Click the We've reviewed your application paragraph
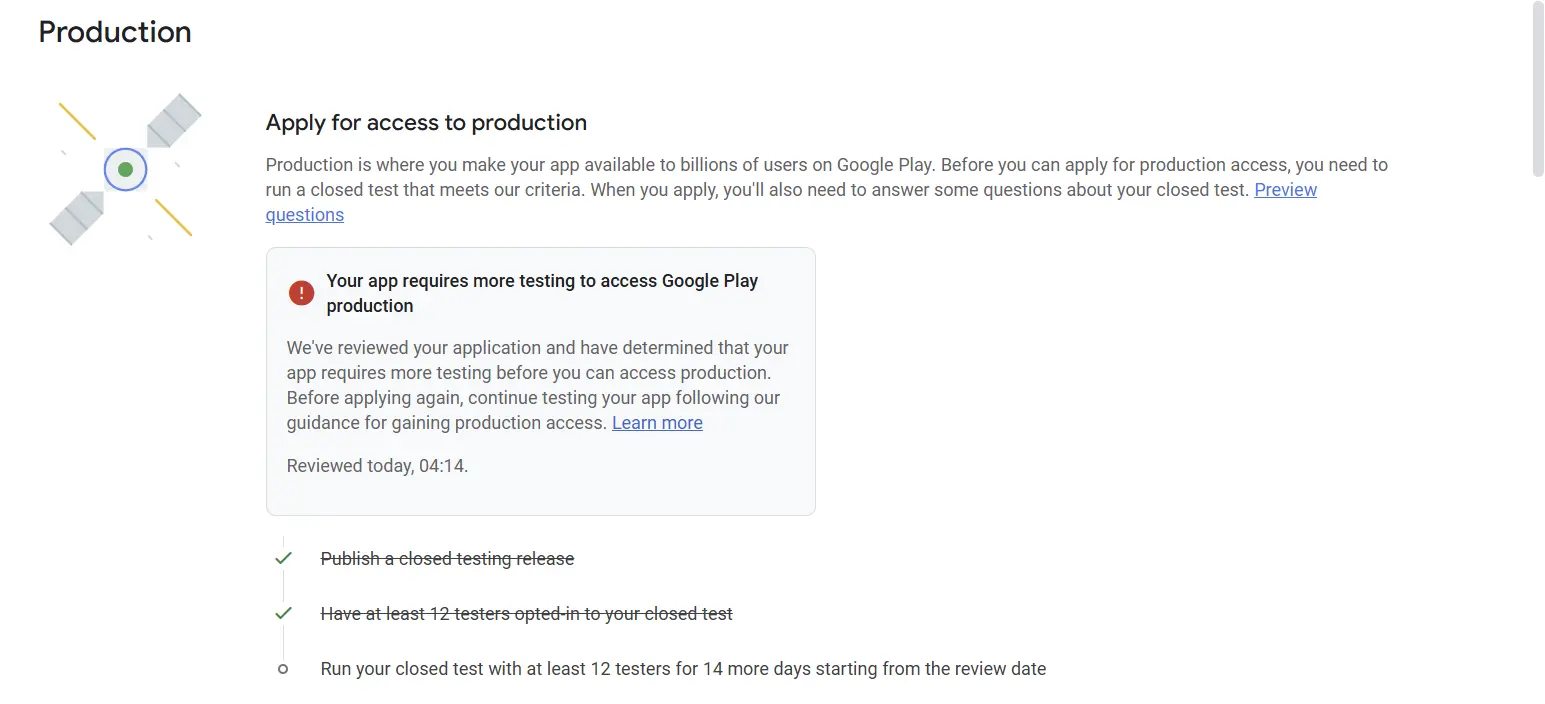1545x704 pixels. point(538,385)
